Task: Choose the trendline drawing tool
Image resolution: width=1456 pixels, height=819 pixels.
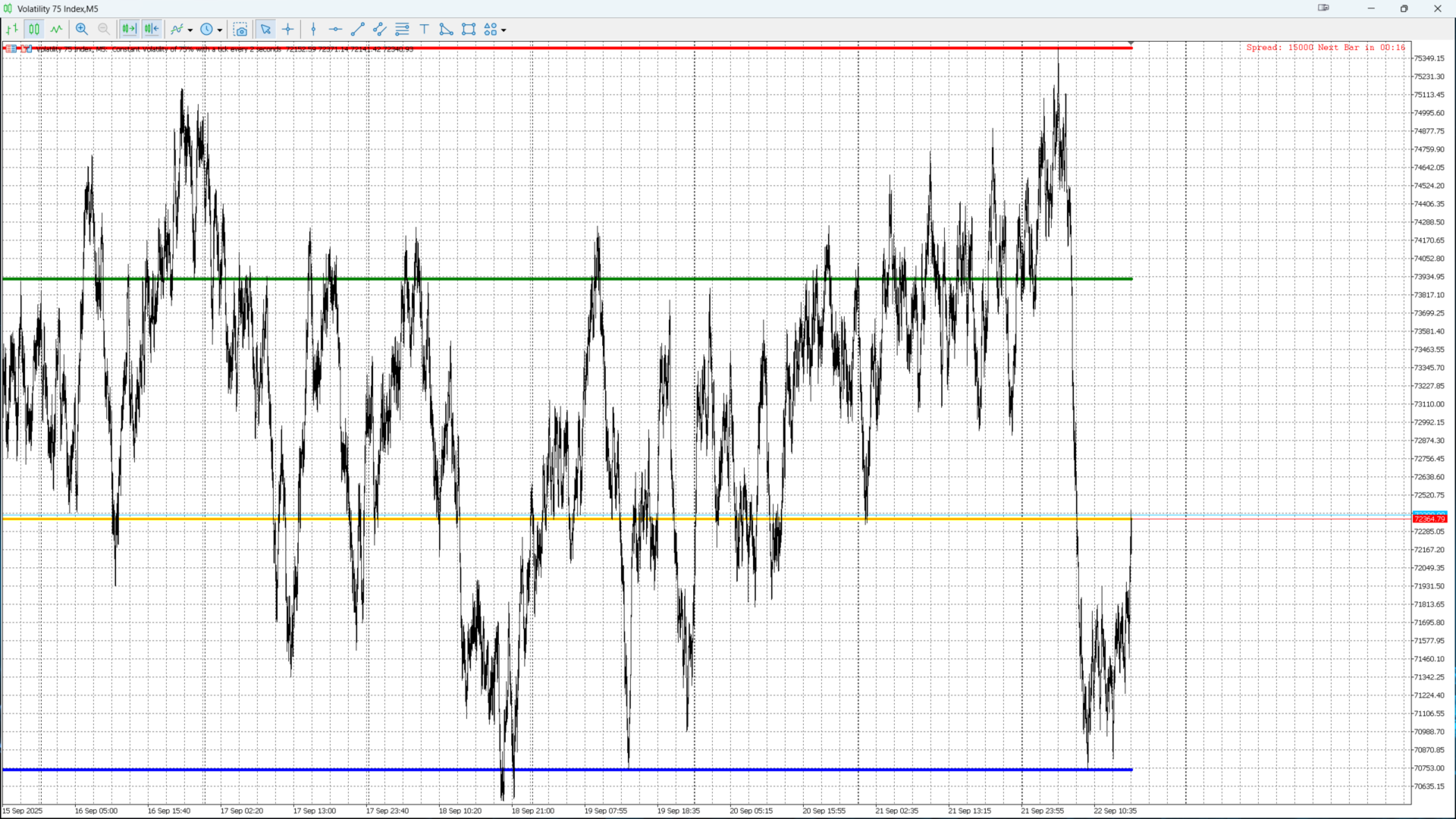Action: click(x=358, y=30)
